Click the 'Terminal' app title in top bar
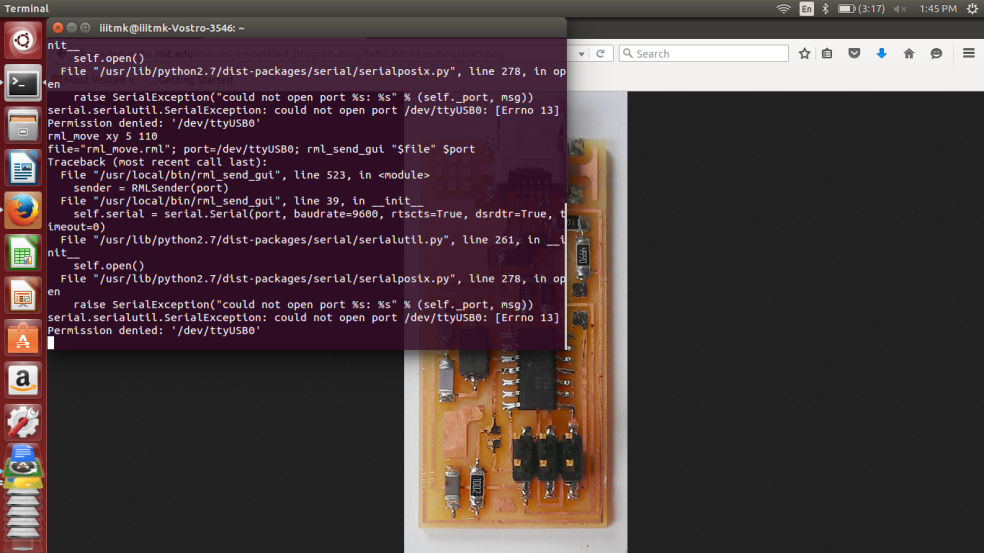 click(26, 9)
